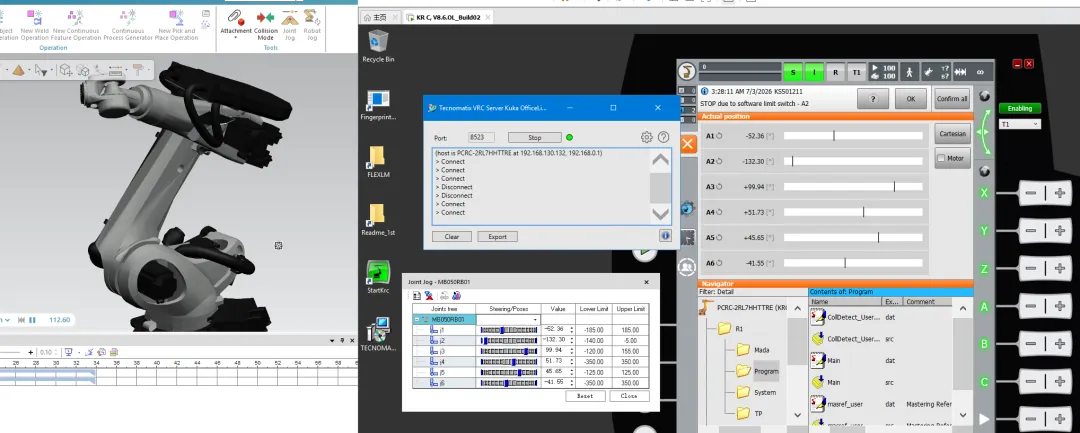Open Steering/Poses dropdown for MB050RB01

[535, 320]
